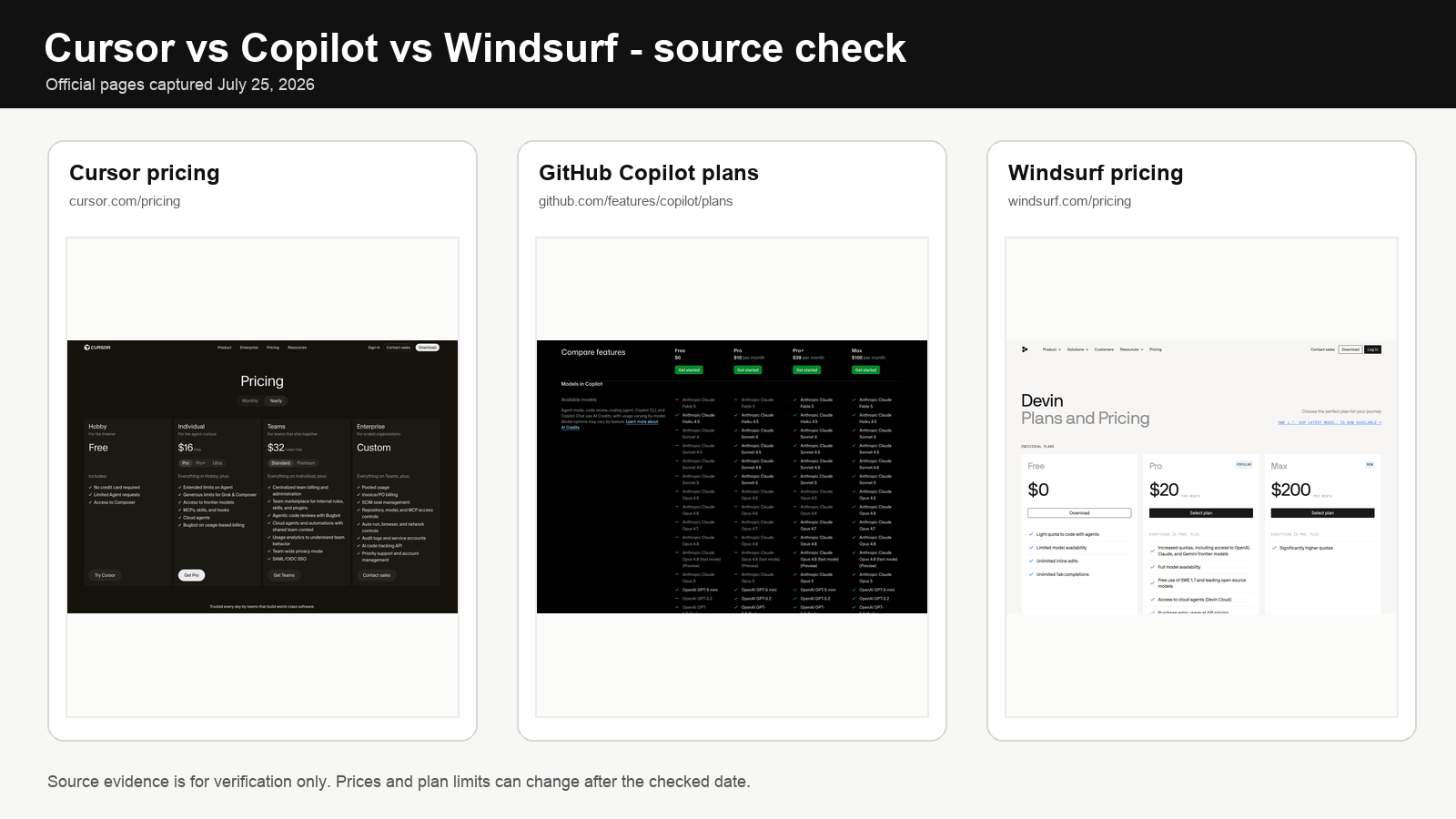Click Get started under Copilot Pro+ $39

pyautogui.click(x=807, y=370)
